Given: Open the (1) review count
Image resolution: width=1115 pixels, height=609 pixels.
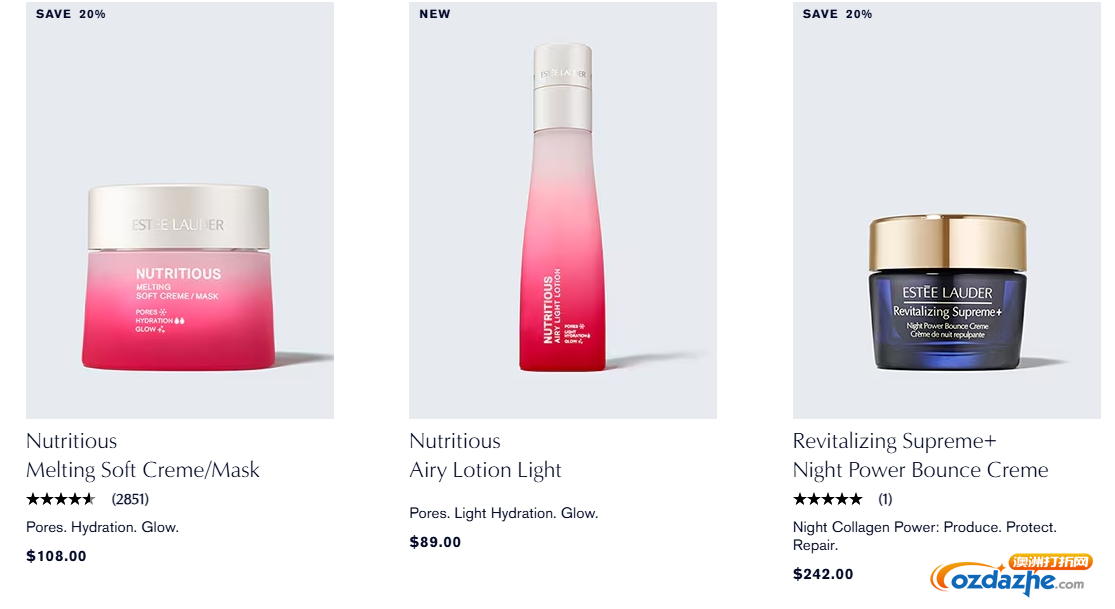Looking at the screenshot, I should pos(885,499).
